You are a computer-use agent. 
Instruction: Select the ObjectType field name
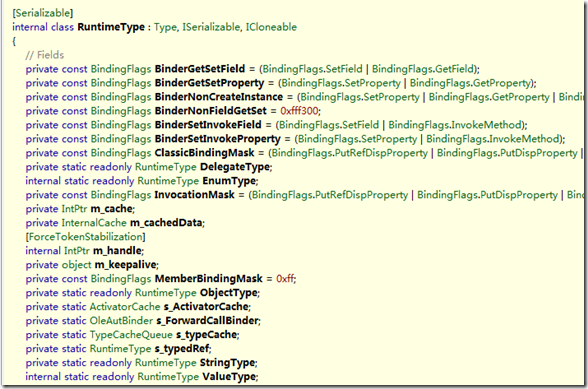click(x=229, y=293)
